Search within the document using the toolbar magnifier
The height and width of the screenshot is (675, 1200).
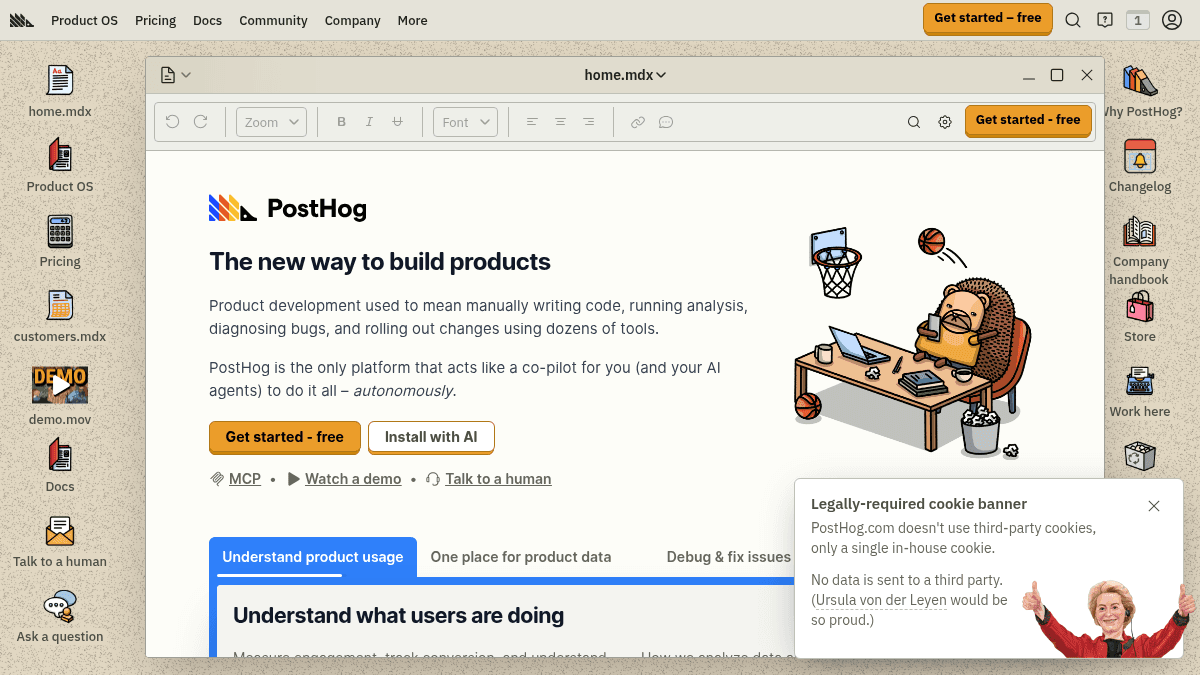click(x=914, y=122)
